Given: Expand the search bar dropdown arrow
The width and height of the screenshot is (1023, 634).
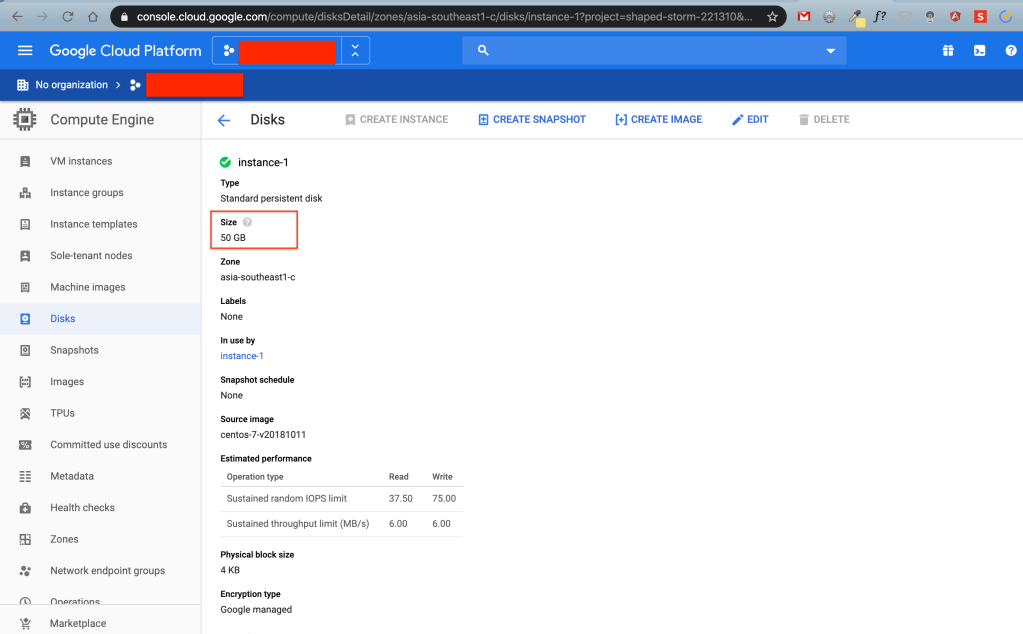Looking at the screenshot, I should coord(830,51).
